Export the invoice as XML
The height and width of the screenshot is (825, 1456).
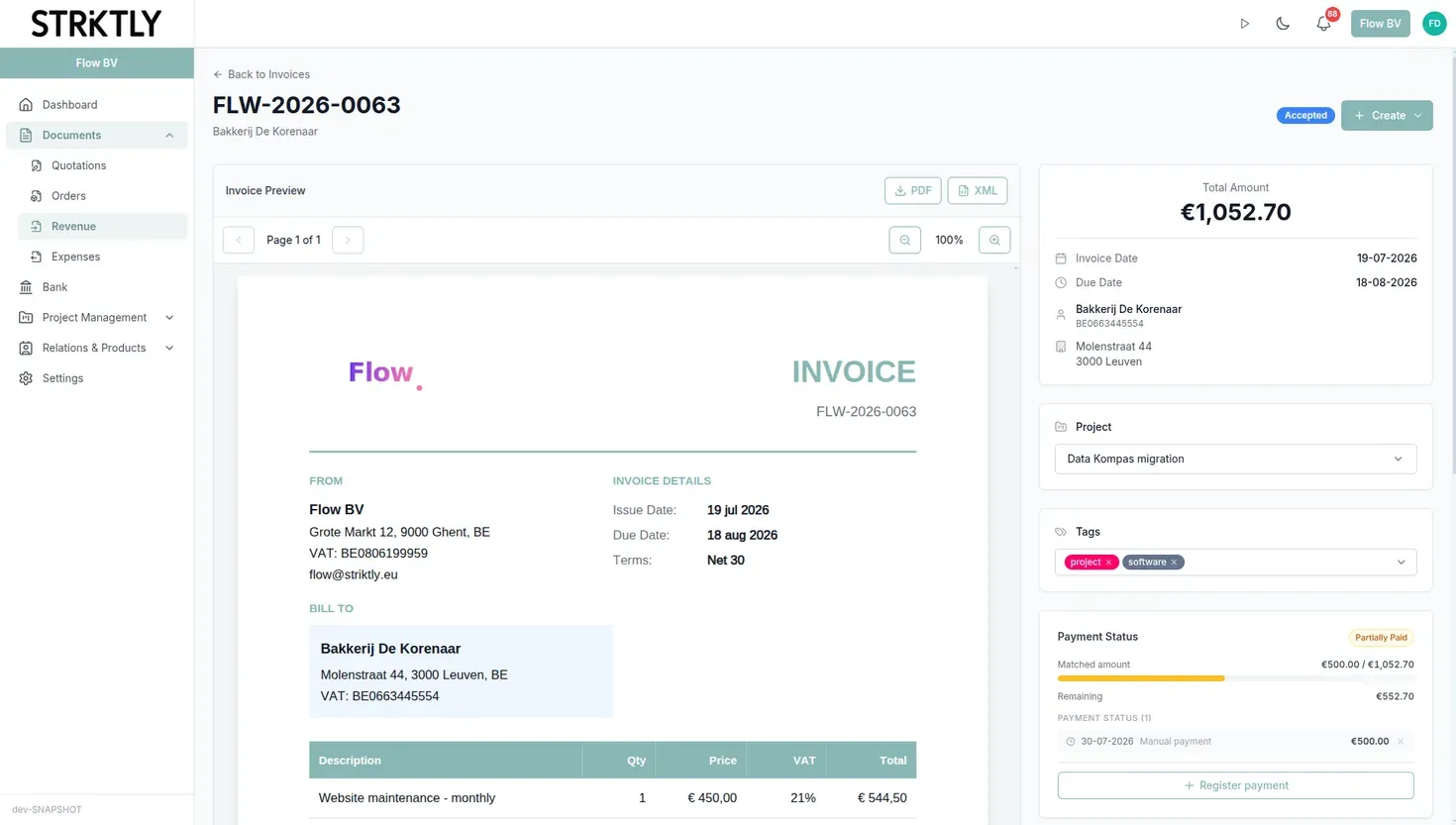(x=977, y=191)
